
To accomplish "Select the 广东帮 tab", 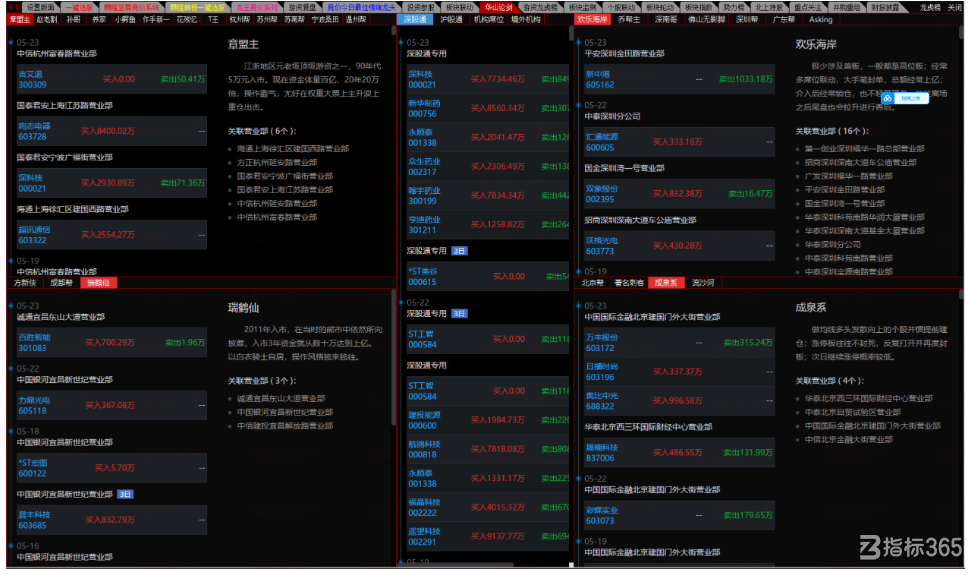I will click(x=784, y=19).
